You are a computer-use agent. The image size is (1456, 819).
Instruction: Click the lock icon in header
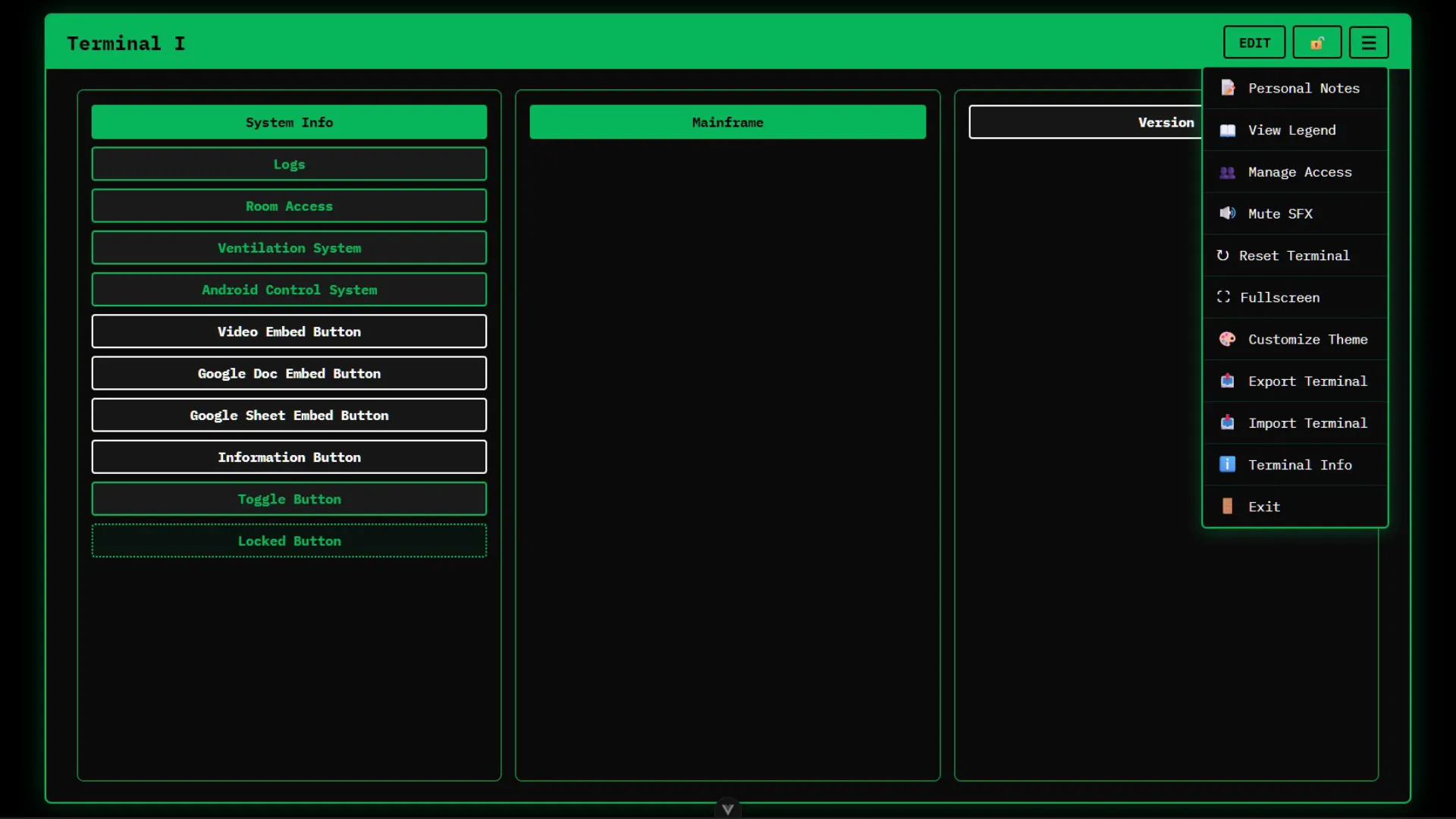pyautogui.click(x=1316, y=42)
